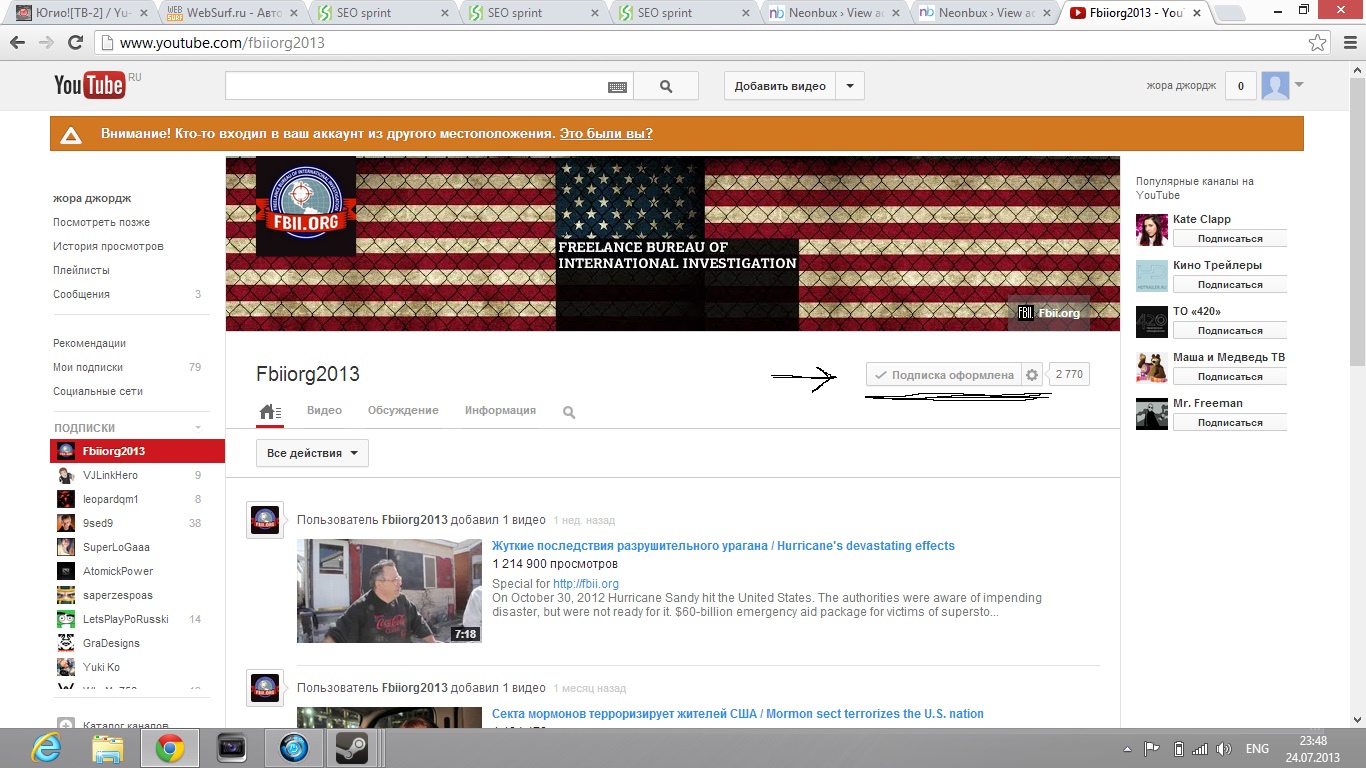The image size is (1366, 768).
Task: Switch to the WebSurf.ru browser tab
Action: [233, 13]
